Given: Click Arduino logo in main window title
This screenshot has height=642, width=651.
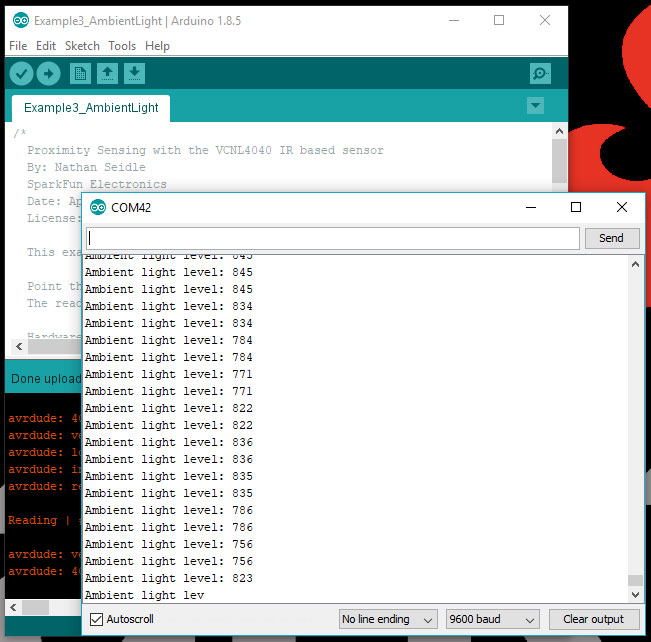Looking at the screenshot, I should (21, 20).
